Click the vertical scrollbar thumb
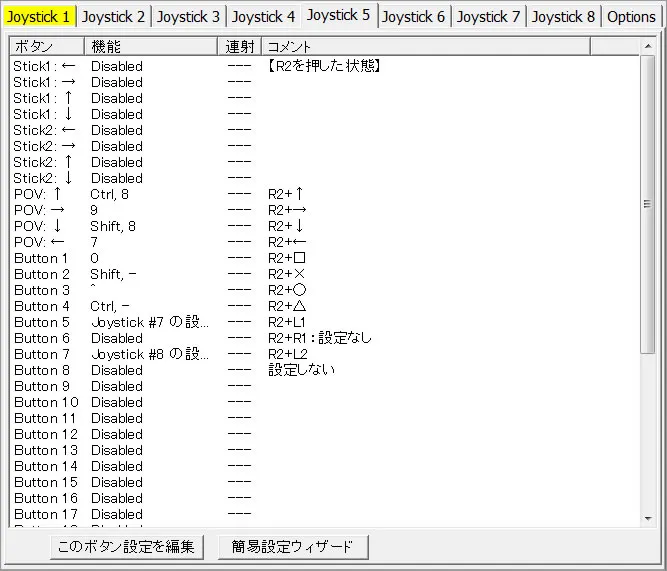This screenshot has width=667, height=571. point(648,205)
